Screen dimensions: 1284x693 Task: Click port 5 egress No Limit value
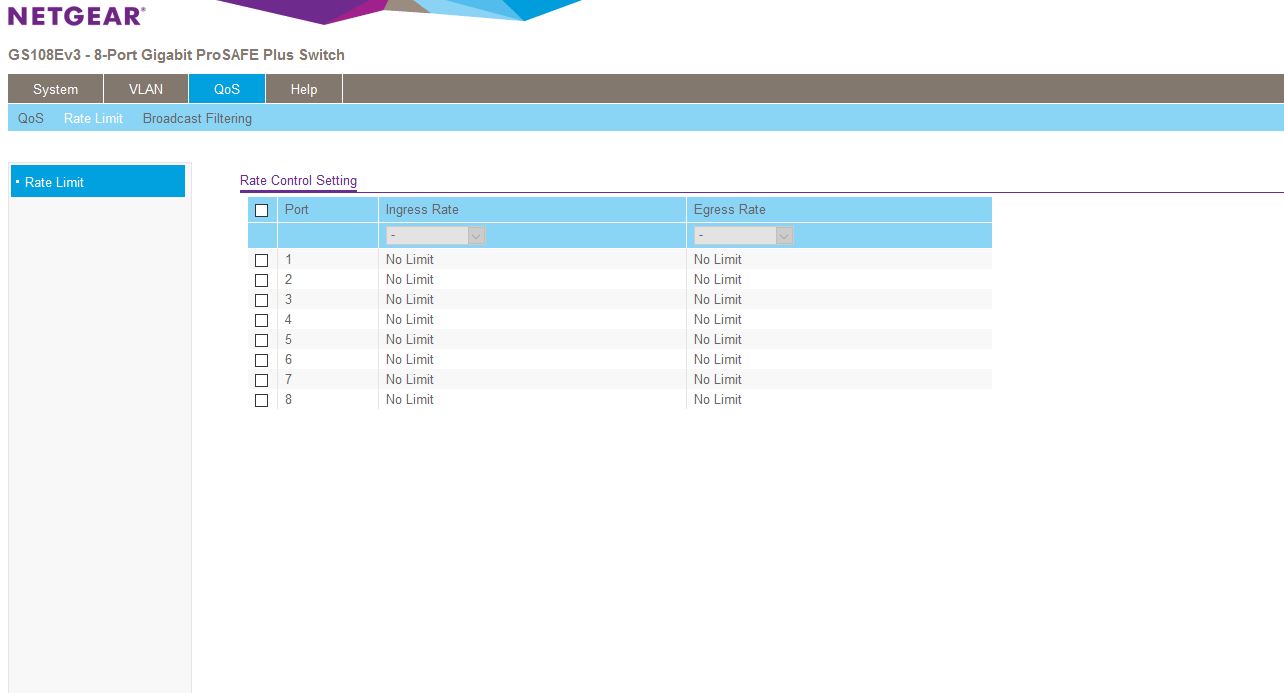(x=718, y=339)
